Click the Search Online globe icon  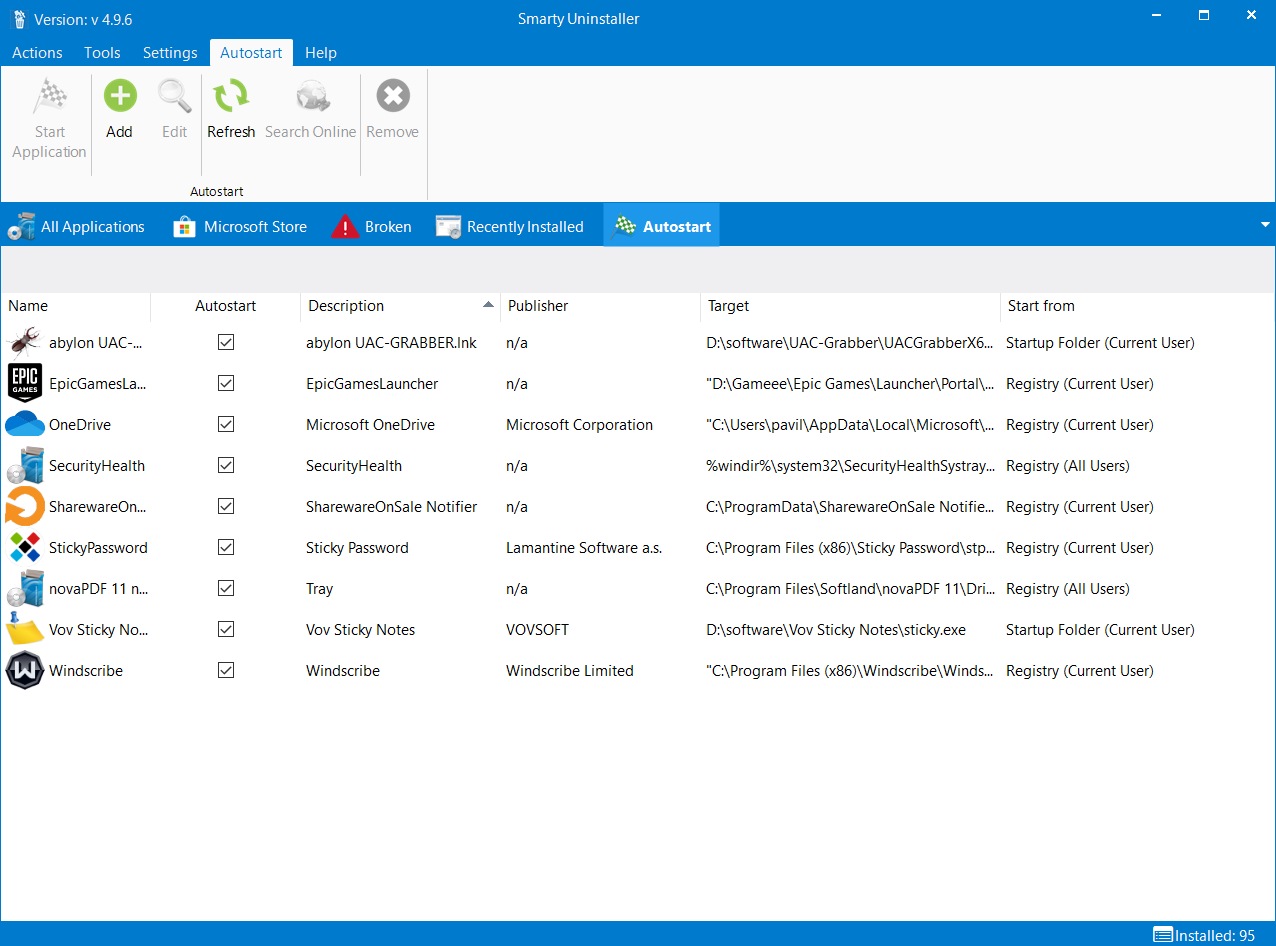pyautogui.click(x=311, y=96)
